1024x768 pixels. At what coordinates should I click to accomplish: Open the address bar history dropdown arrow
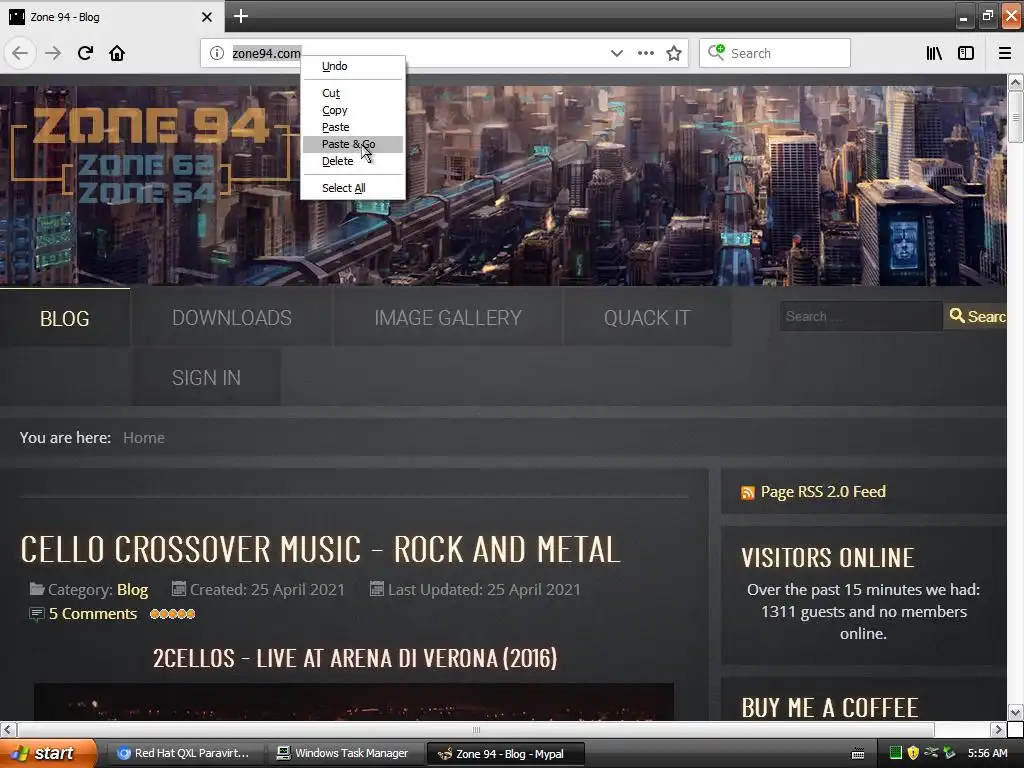tap(616, 53)
